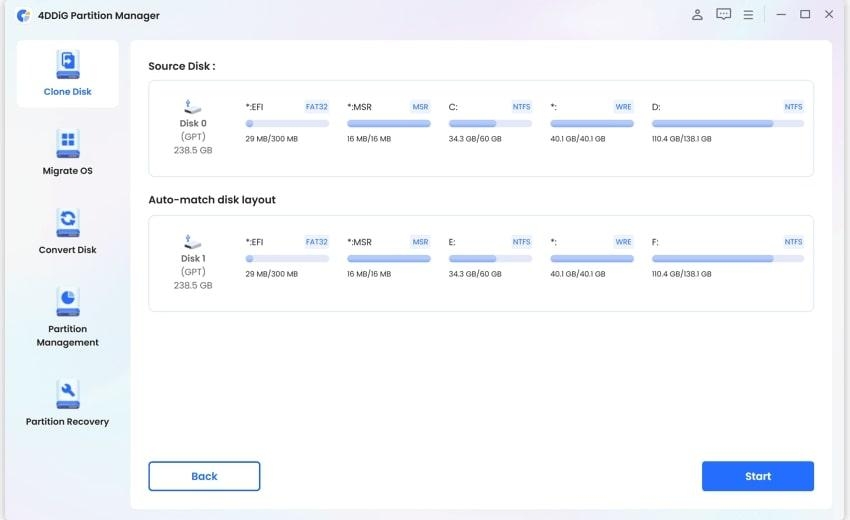Click the NTFS tag beside C:
Image resolution: width=850 pixels, height=520 pixels.
pos(521,107)
